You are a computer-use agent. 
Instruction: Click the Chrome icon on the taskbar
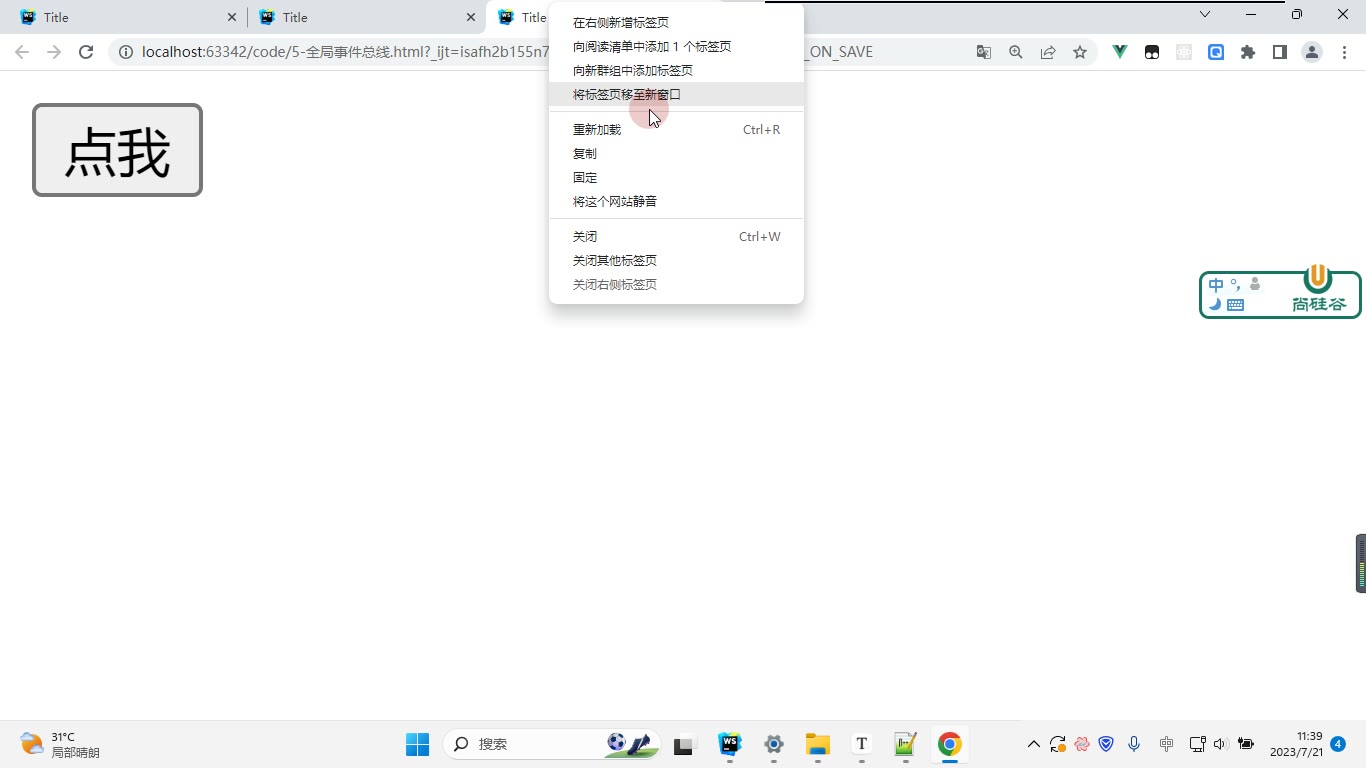950,744
